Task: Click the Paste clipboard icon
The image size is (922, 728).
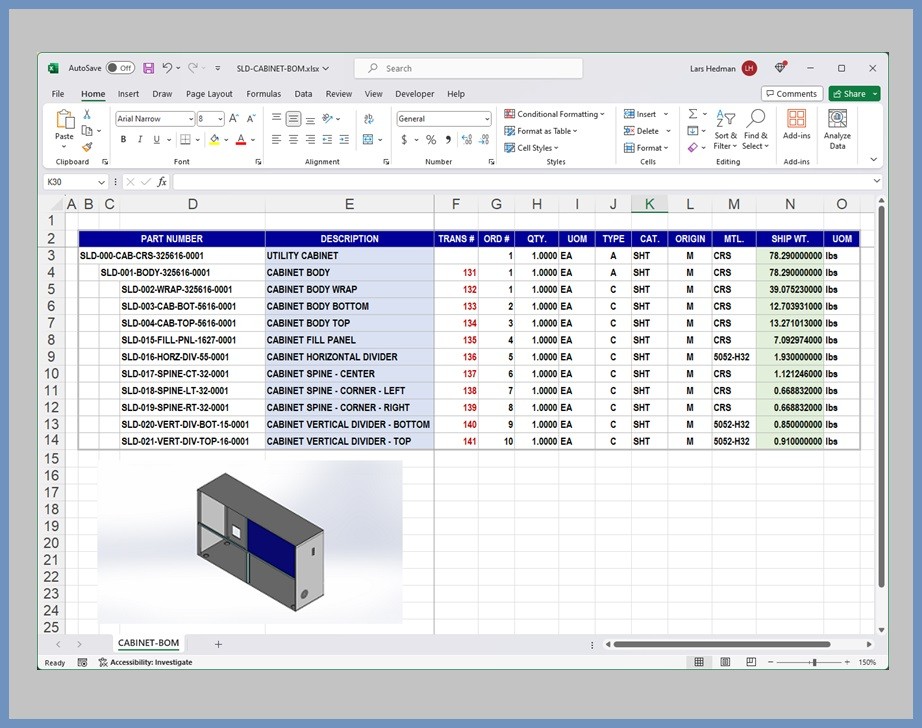Action: coord(65,119)
